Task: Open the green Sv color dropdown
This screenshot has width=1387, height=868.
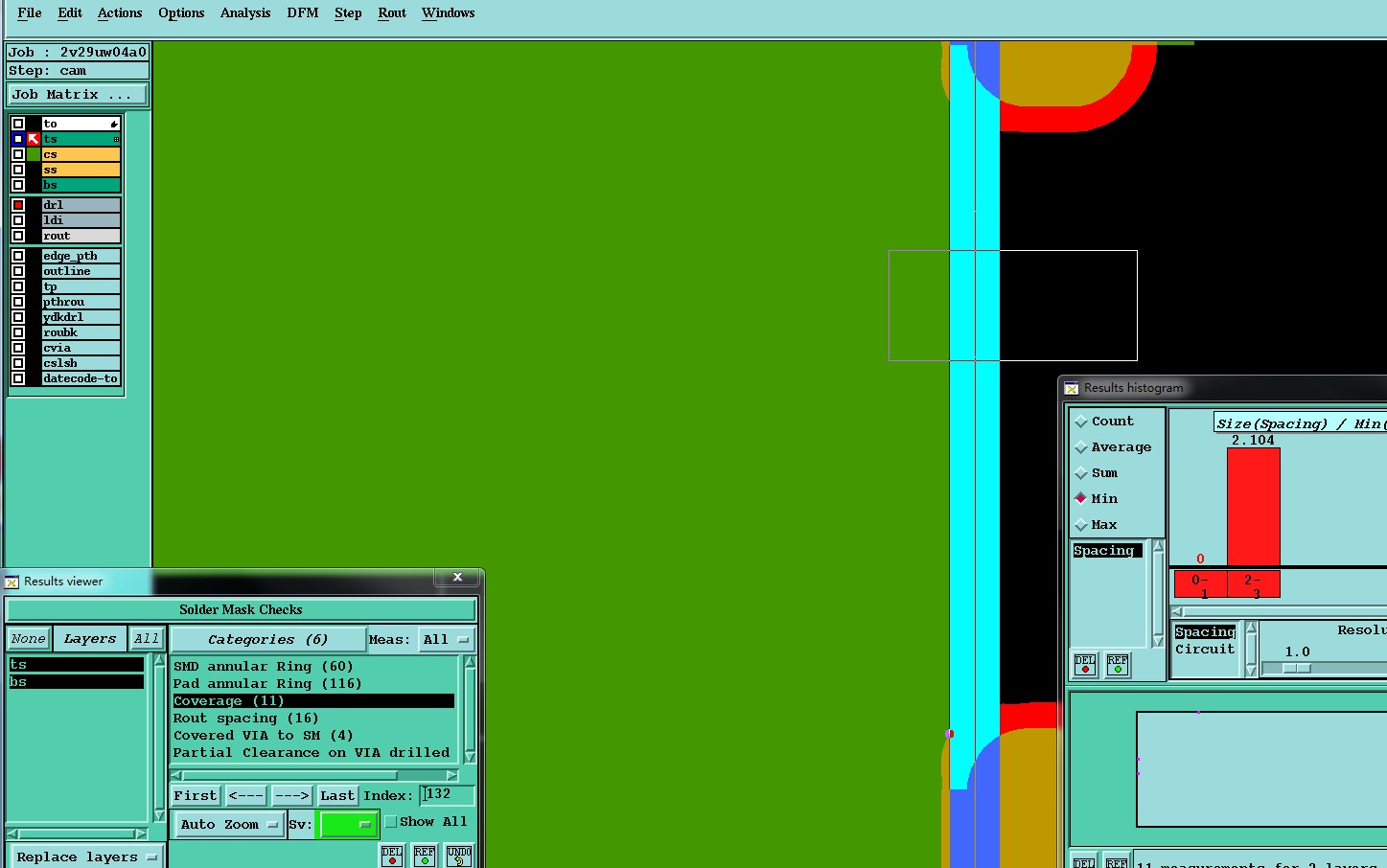Action: tap(347, 824)
